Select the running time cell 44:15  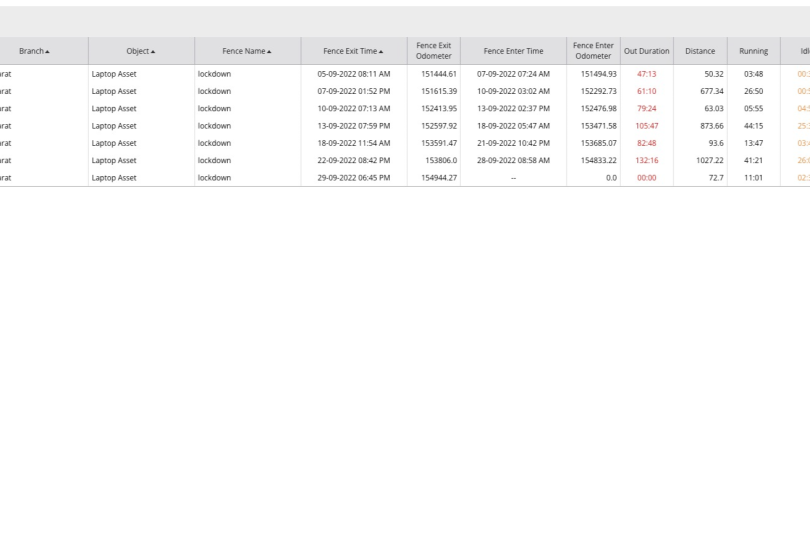pyautogui.click(x=753, y=126)
